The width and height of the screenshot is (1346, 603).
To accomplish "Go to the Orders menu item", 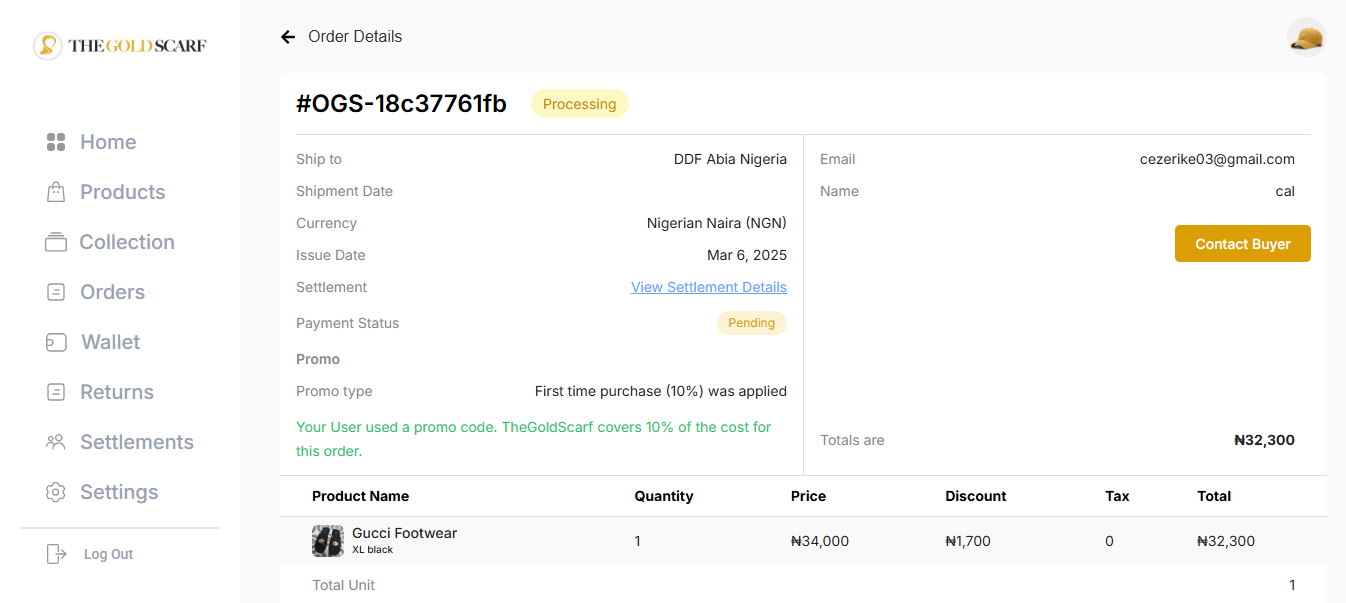I will click(112, 292).
